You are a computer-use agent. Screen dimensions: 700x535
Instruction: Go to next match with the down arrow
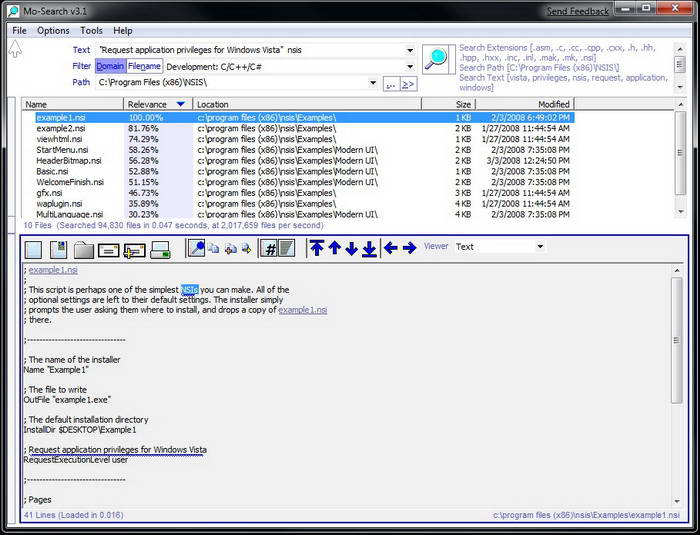[x=352, y=248]
